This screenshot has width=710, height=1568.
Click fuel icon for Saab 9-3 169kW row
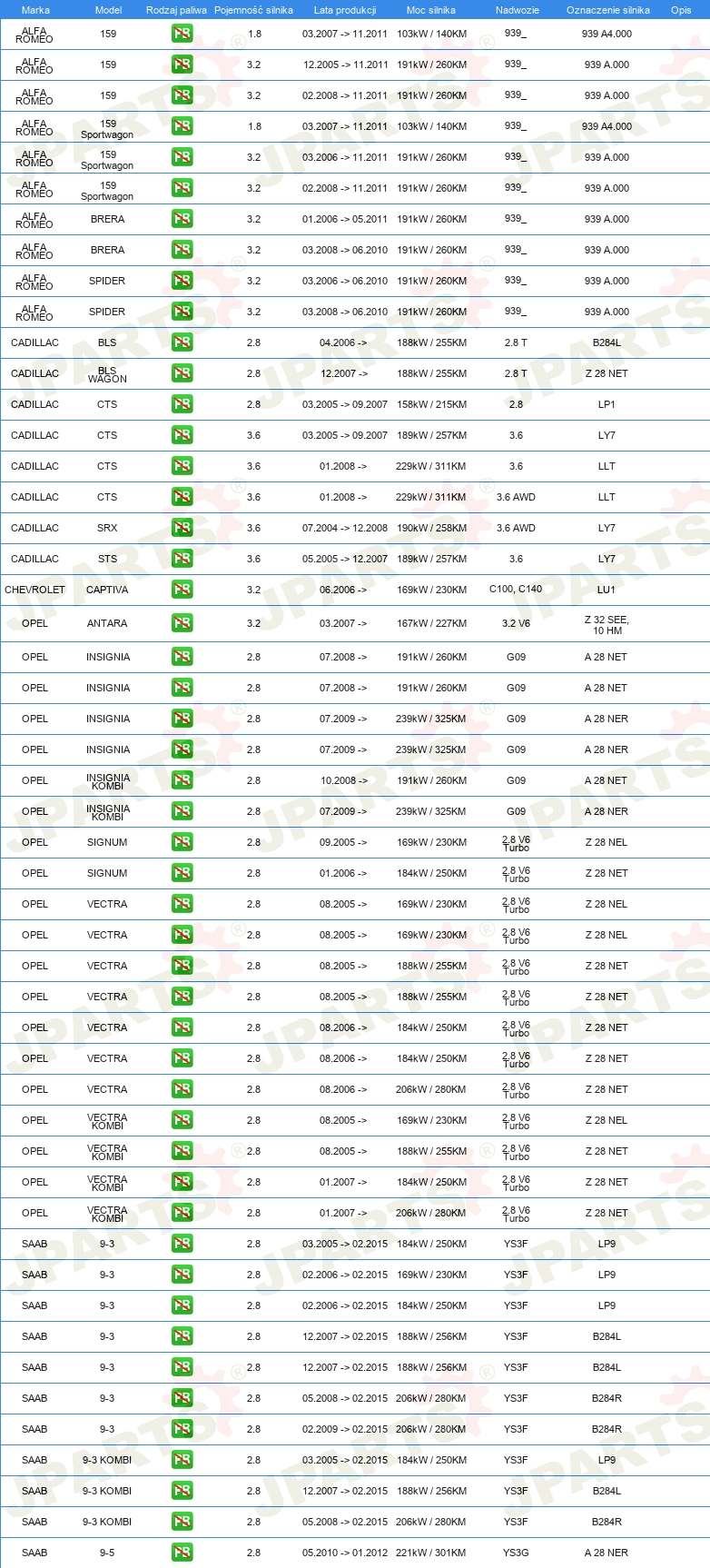pos(182,1275)
